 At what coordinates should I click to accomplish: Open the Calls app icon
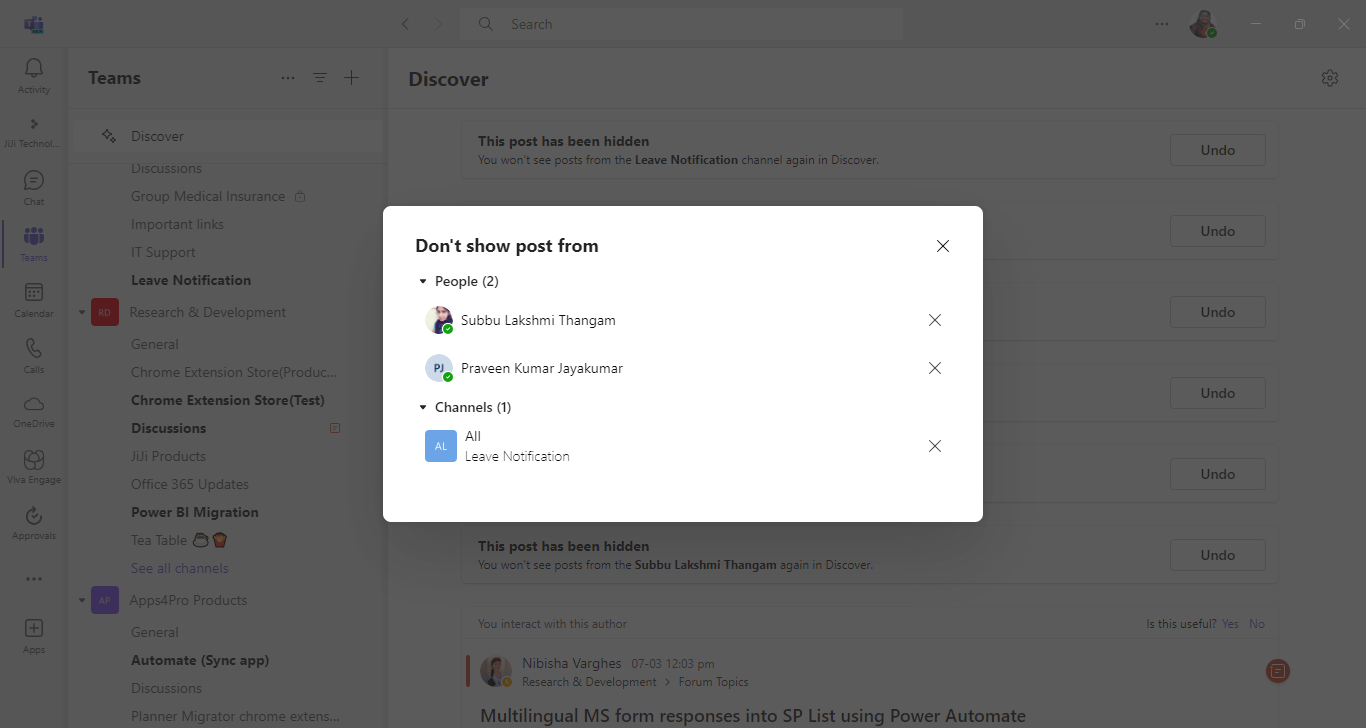[x=34, y=355]
